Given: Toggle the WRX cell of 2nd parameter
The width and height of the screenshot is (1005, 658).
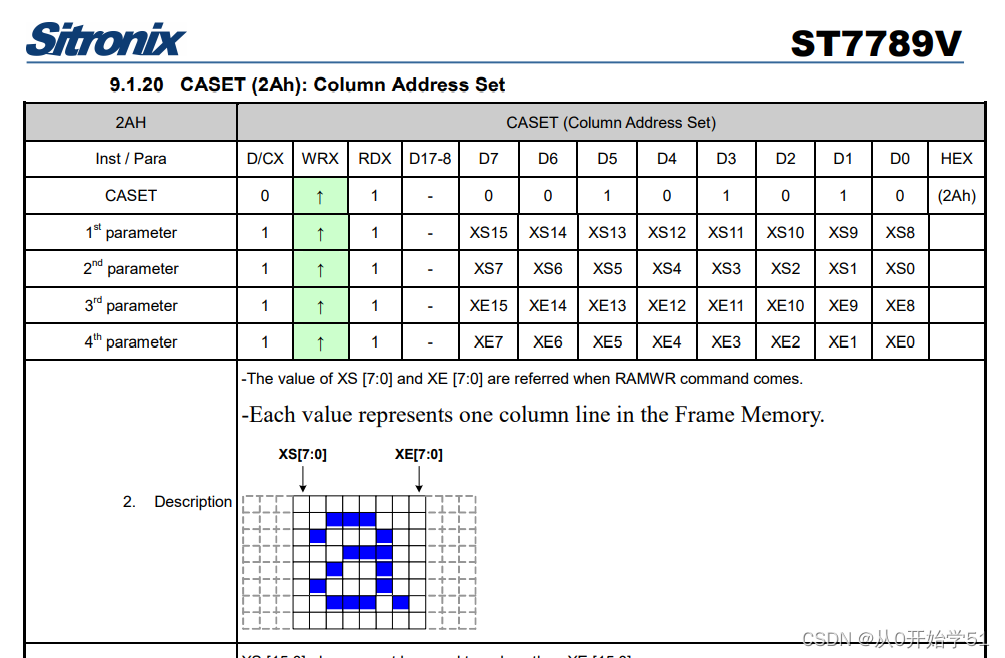Looking at the screenshot, I should [x=320, y=268].
